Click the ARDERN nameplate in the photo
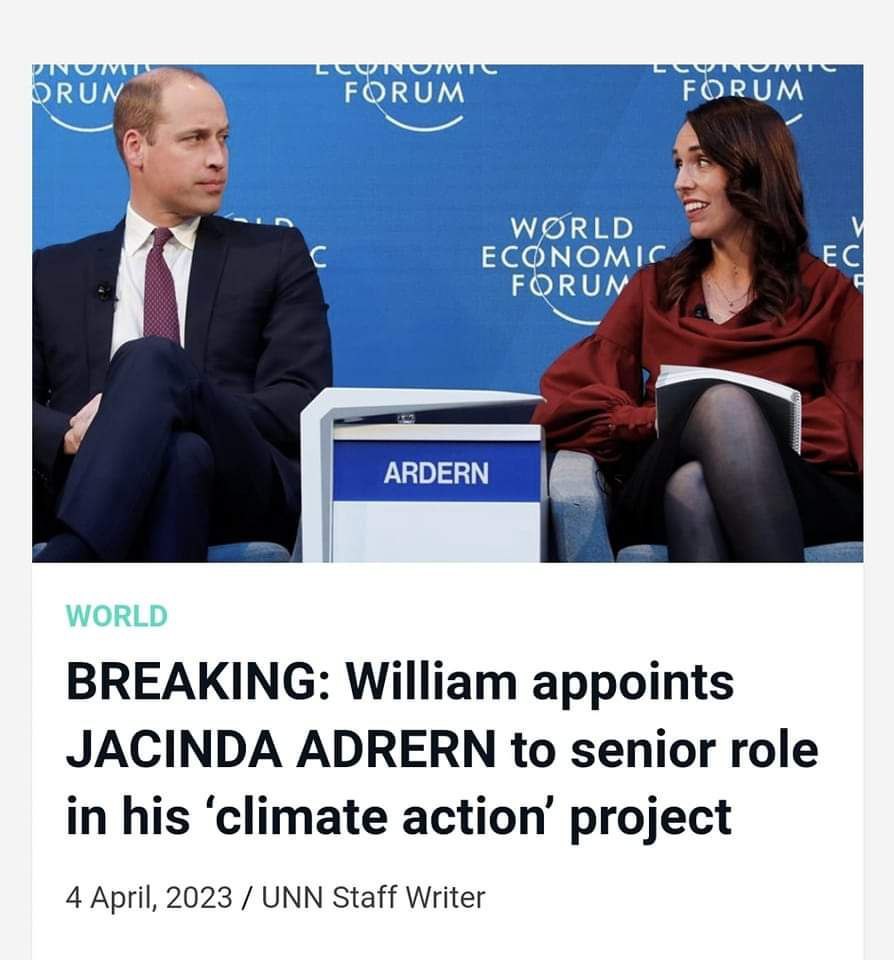Viewport: 894px width, 960px height. [437, 473]
